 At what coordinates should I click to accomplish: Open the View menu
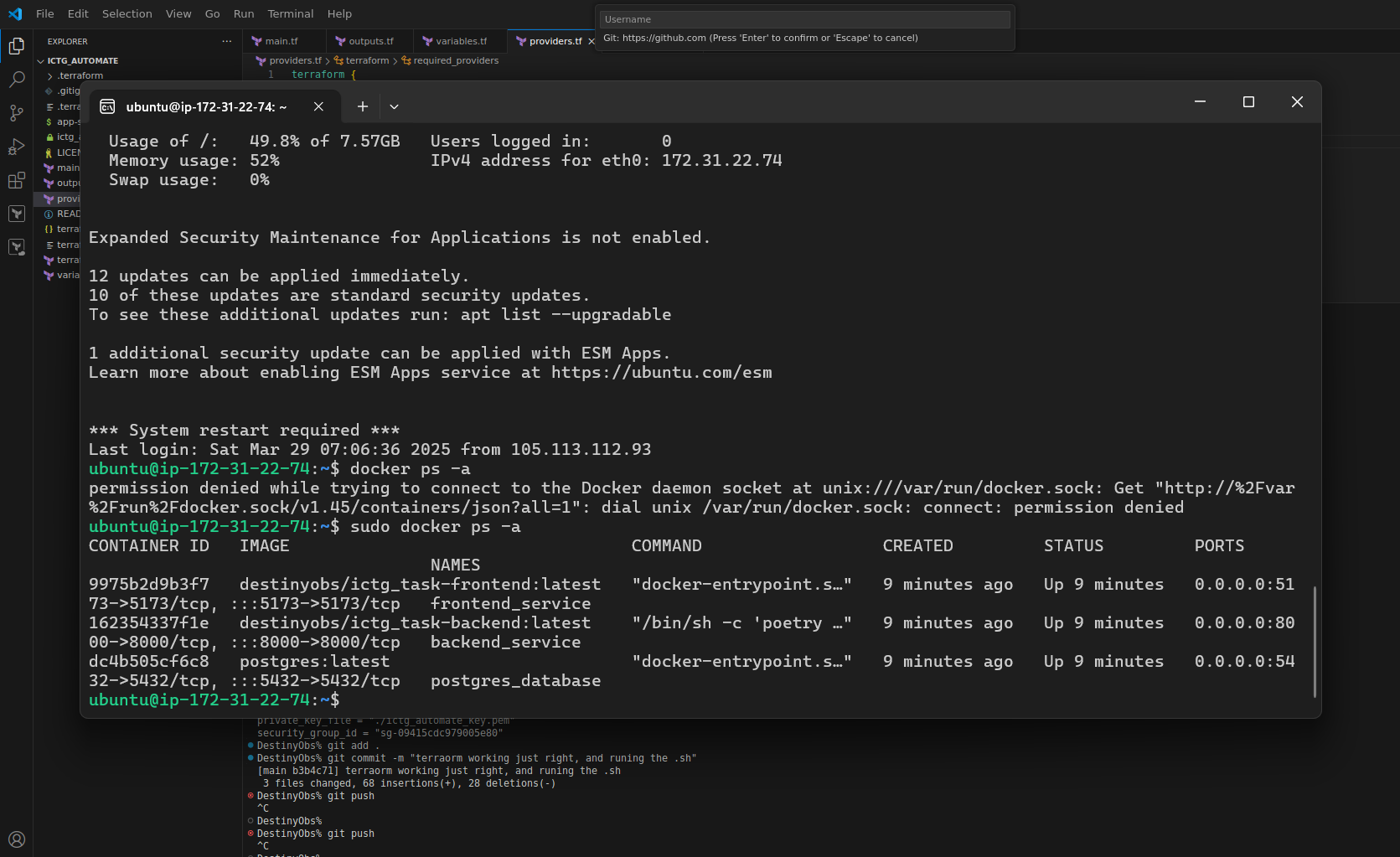point(178,13)
